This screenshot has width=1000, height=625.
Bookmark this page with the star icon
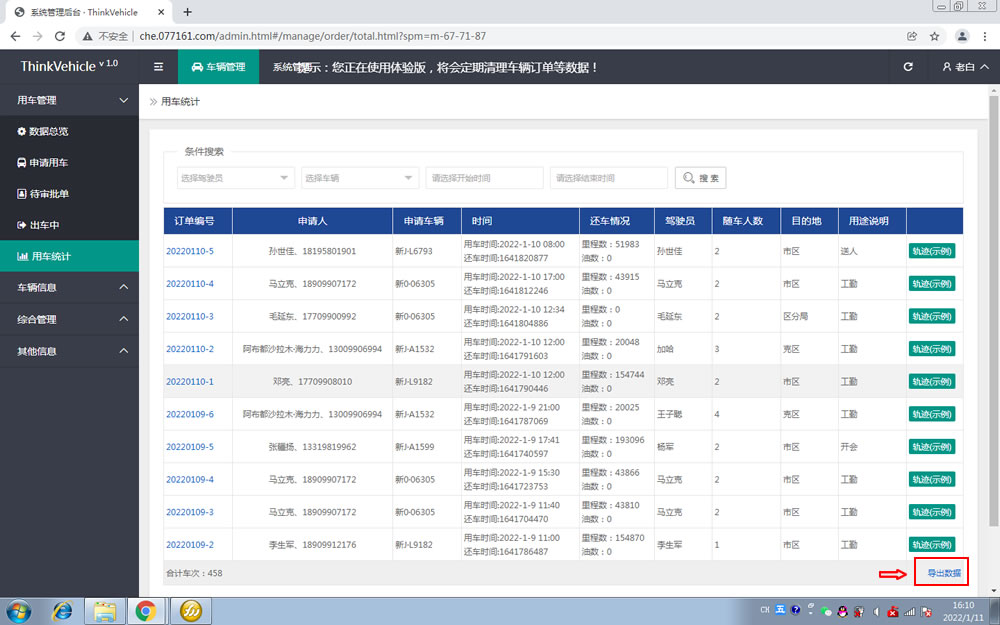point(934,36)
